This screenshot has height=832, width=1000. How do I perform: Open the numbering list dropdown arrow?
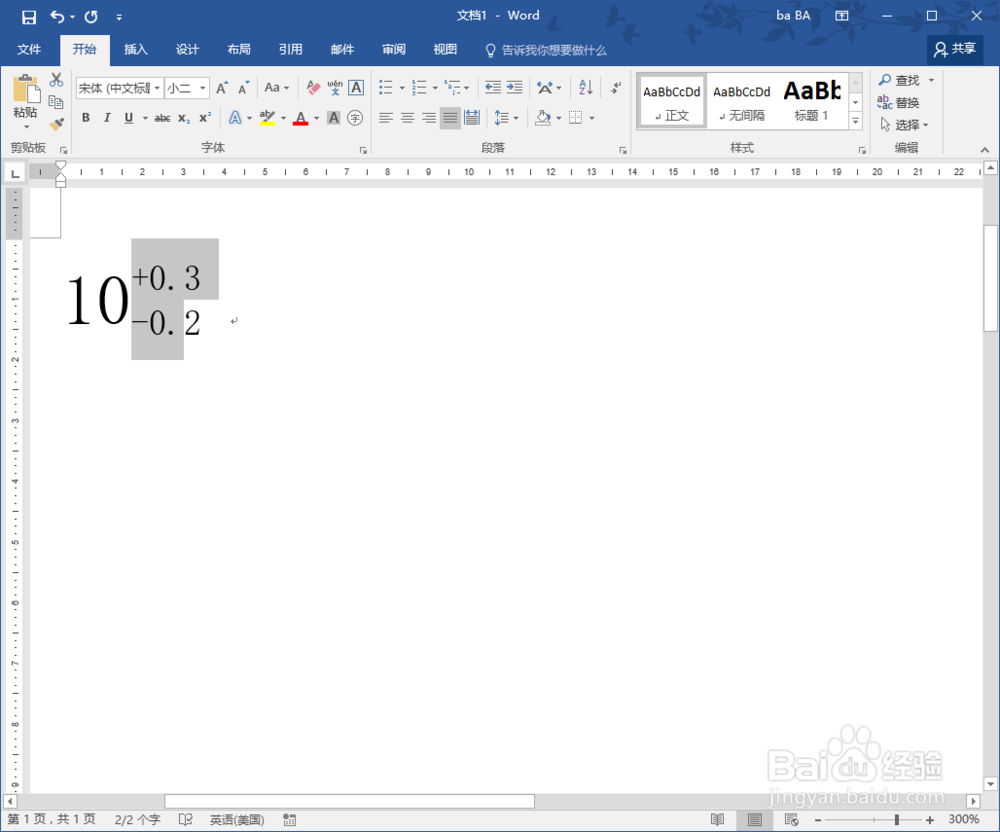(x=436, y=88)
